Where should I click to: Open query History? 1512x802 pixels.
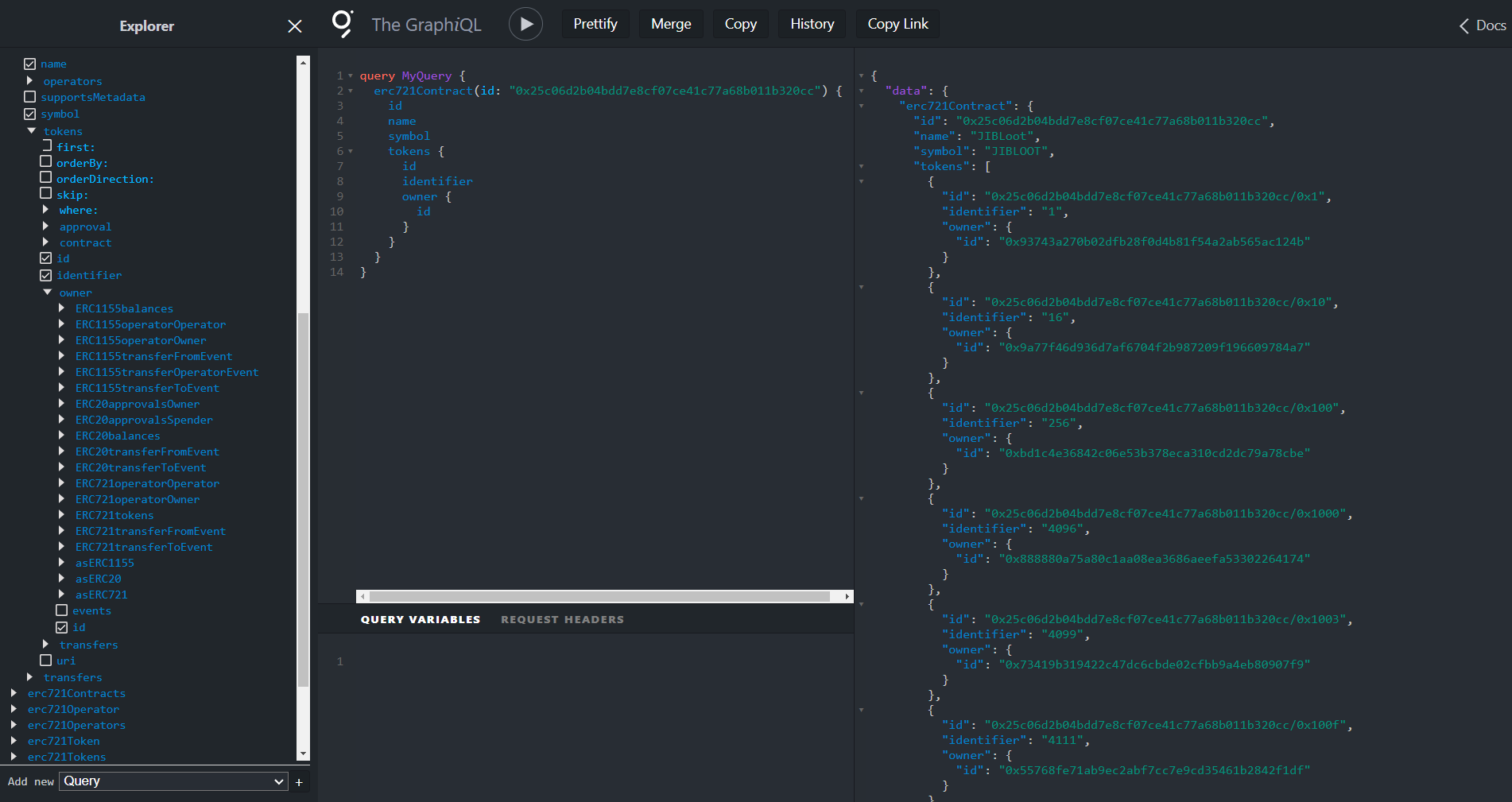click(812, 24)
